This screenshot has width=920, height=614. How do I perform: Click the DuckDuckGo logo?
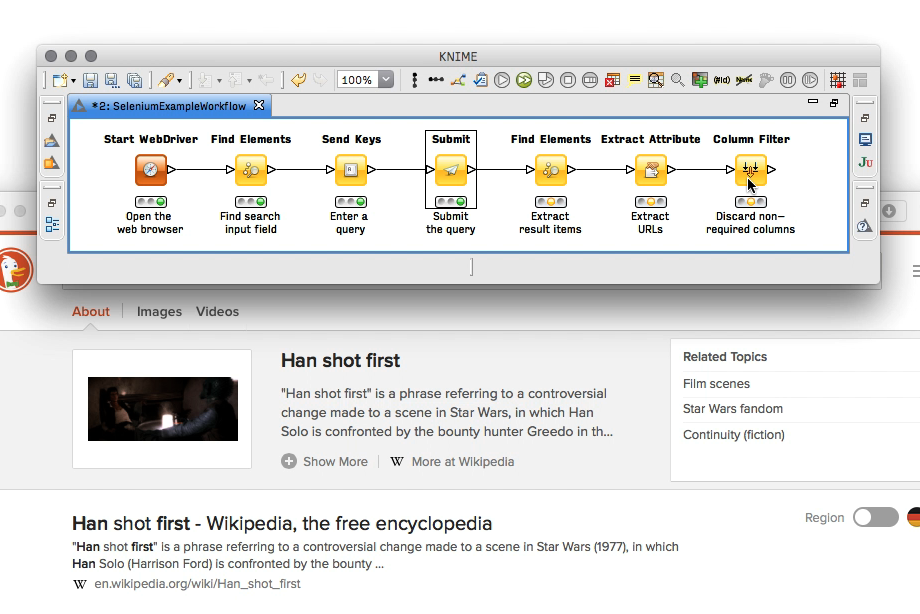[14, 270]
